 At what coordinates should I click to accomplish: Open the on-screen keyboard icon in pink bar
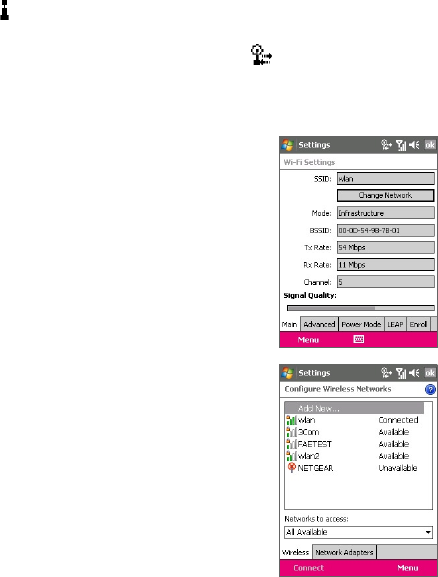click(x=358, y=339)
